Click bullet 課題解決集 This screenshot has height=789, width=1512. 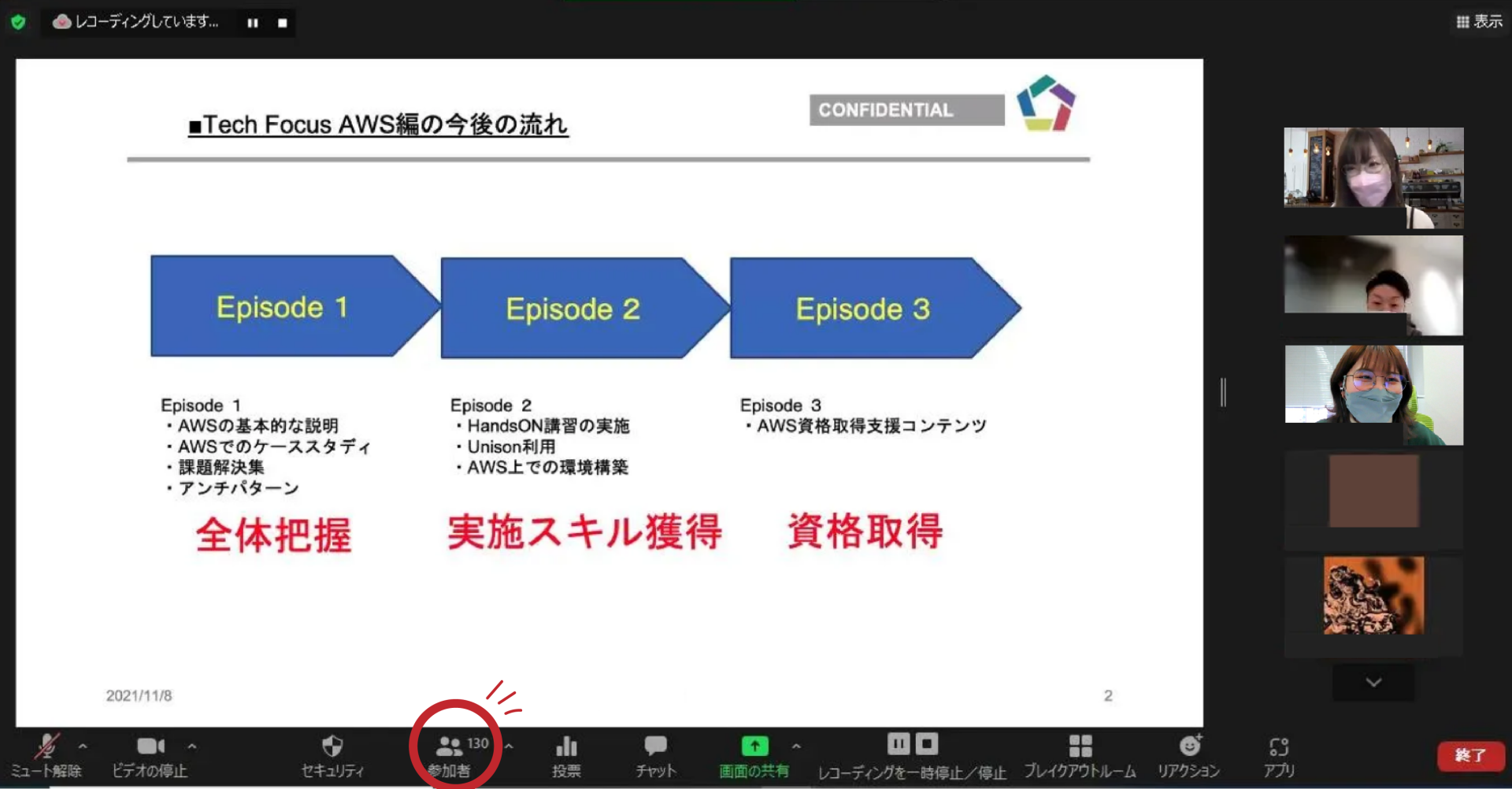click(x=215, y=467)
